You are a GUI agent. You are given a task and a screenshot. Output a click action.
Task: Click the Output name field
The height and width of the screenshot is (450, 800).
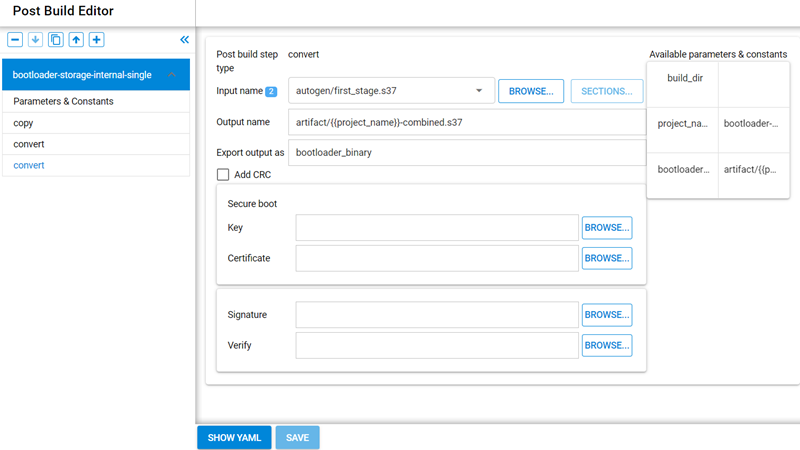465,122
